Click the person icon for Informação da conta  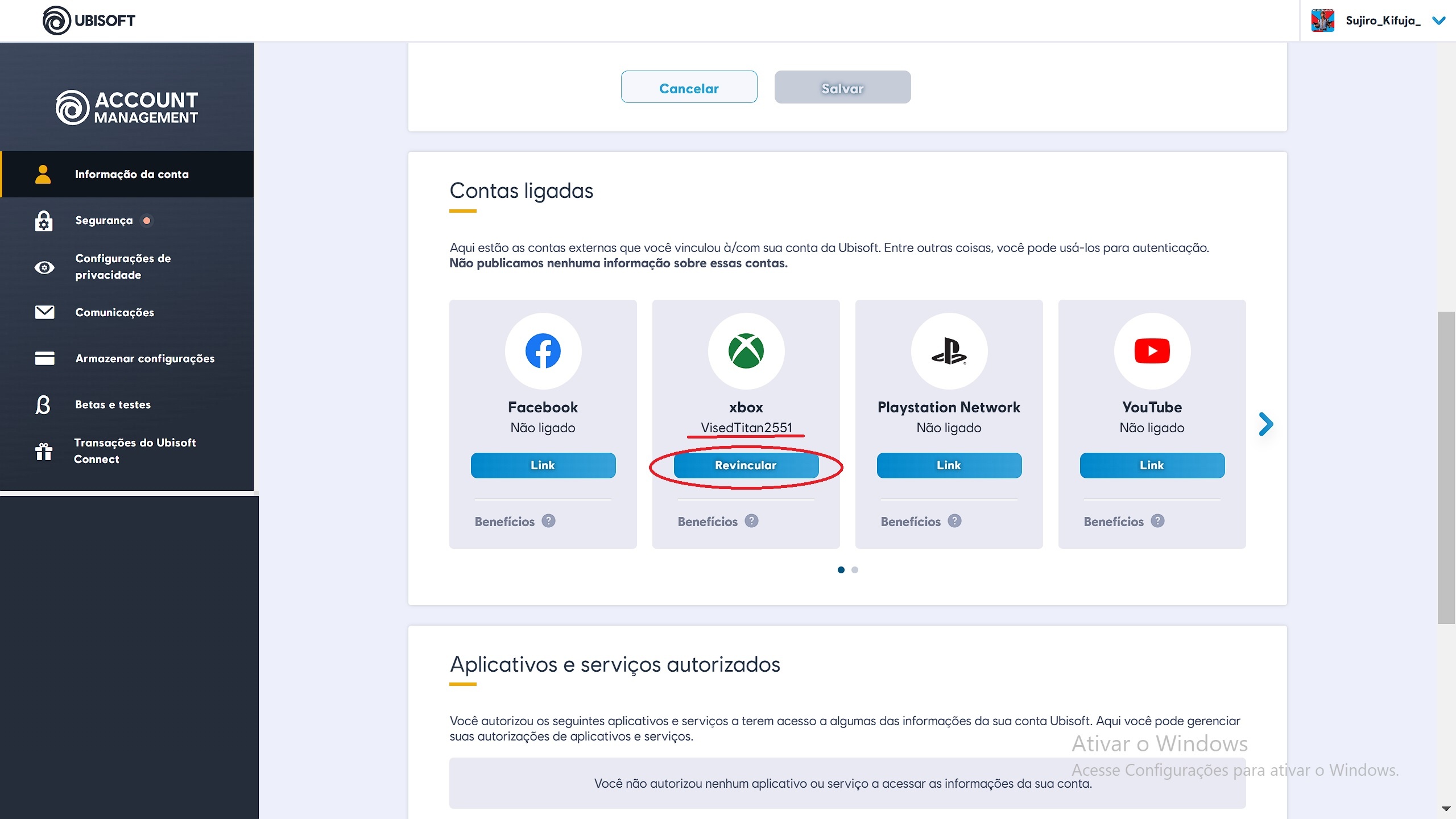tap(43, 174)
